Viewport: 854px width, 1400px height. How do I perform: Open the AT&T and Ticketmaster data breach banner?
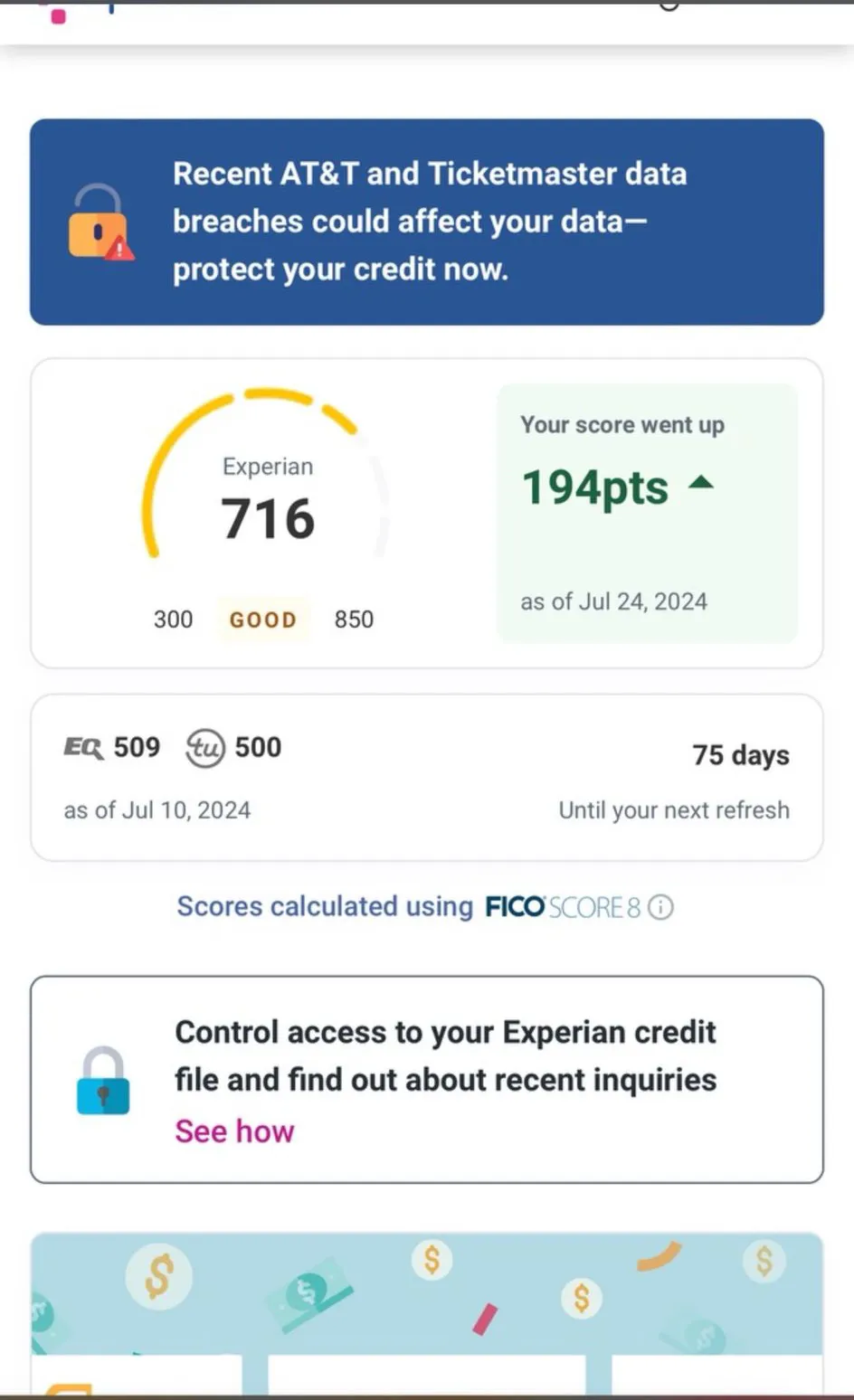[427, 222]
